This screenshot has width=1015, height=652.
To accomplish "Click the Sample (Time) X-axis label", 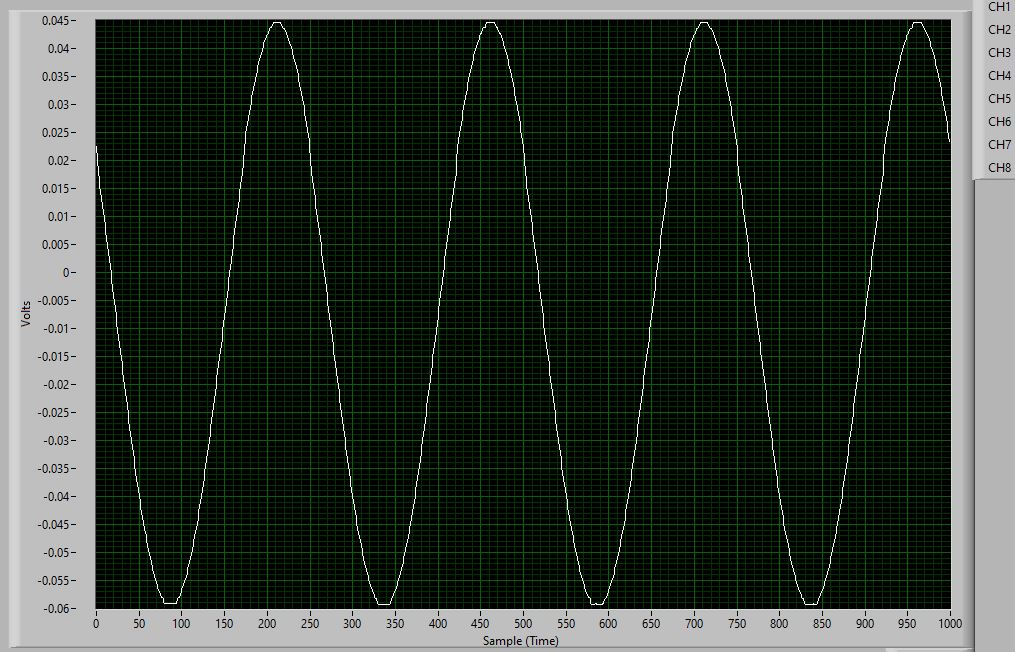I will pos(520,641).
